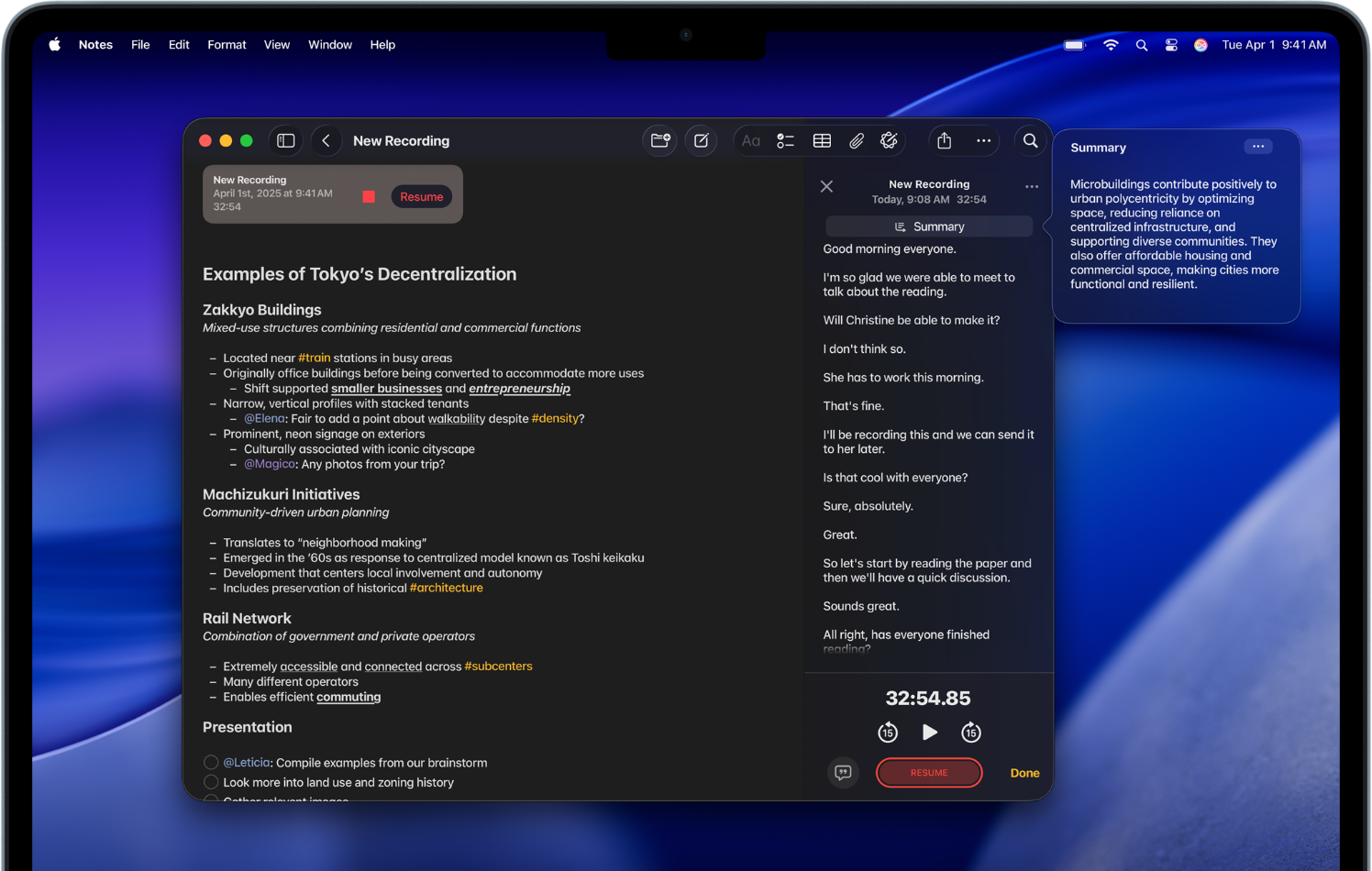Click transcript line "Will Christine be able to make it?"
This screenshot has width=1372, height=871.
[912, 320]
